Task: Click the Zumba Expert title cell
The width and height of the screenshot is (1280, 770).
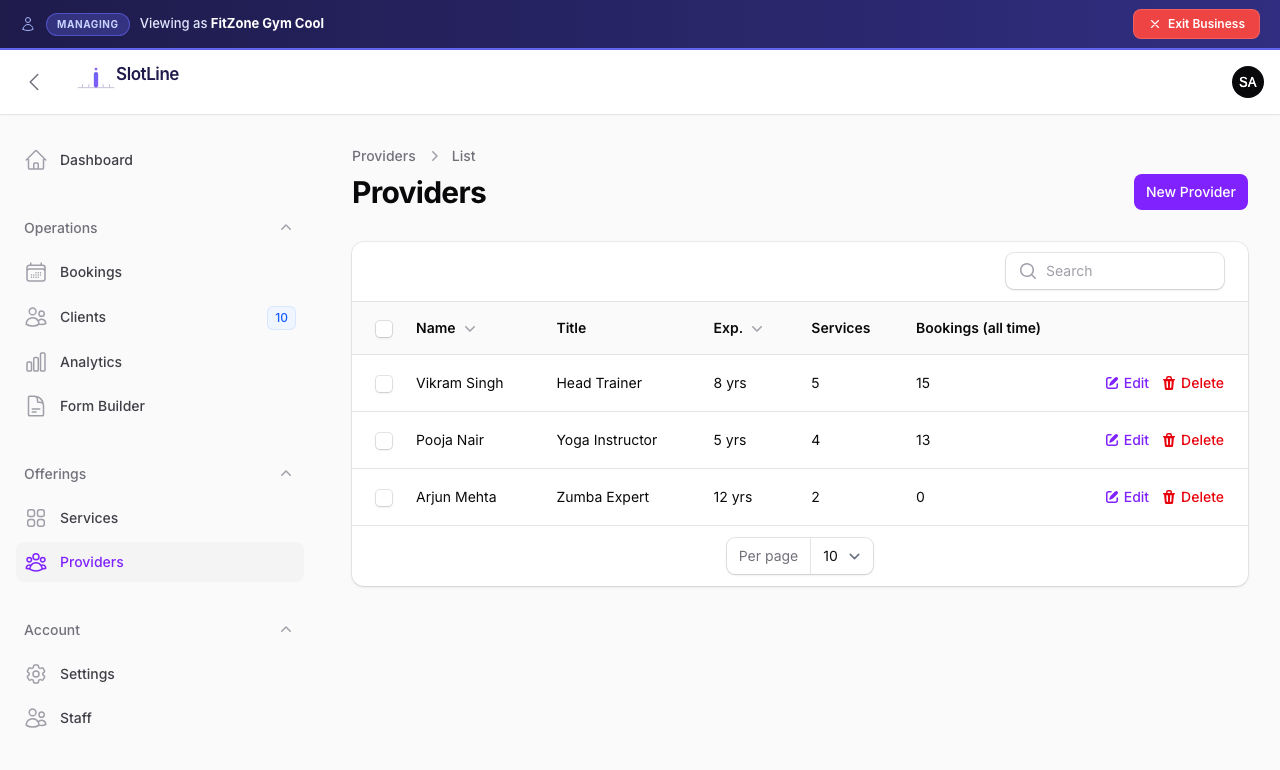Action: (x=603, y=497)
